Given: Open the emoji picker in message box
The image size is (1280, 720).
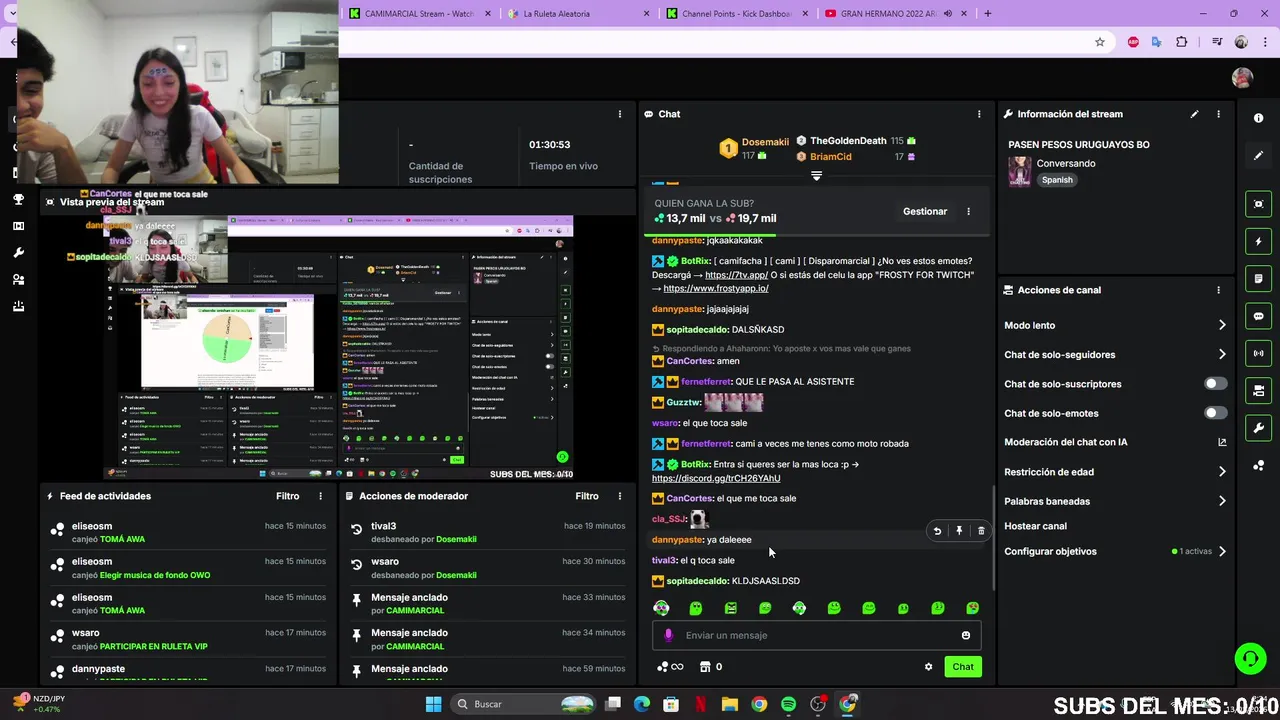Looking at the screenshot, I should 966,635.
